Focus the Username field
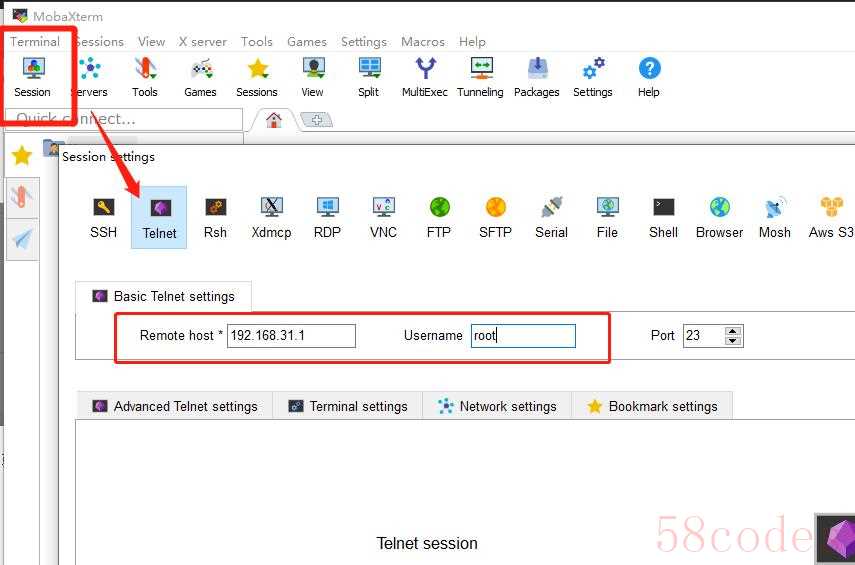Screen dimensions: 855x565 (x=523, y=335)
